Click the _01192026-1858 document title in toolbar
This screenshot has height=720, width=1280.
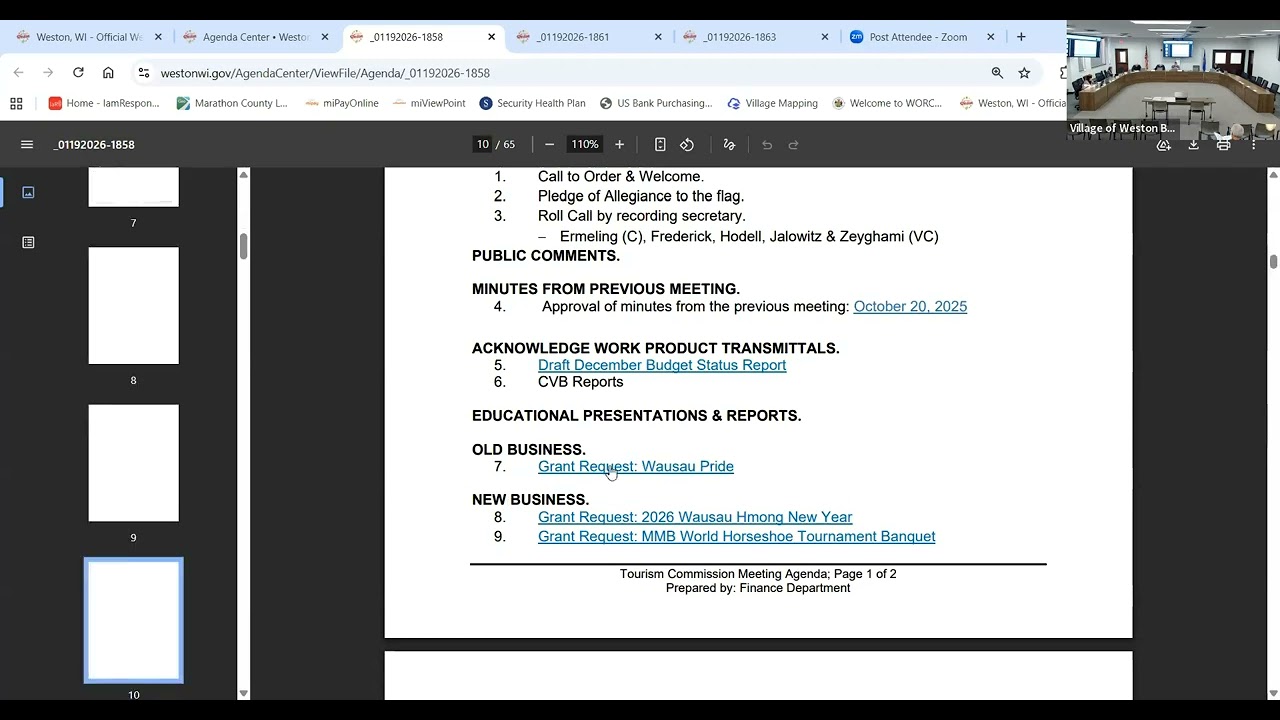click(94, 145)
